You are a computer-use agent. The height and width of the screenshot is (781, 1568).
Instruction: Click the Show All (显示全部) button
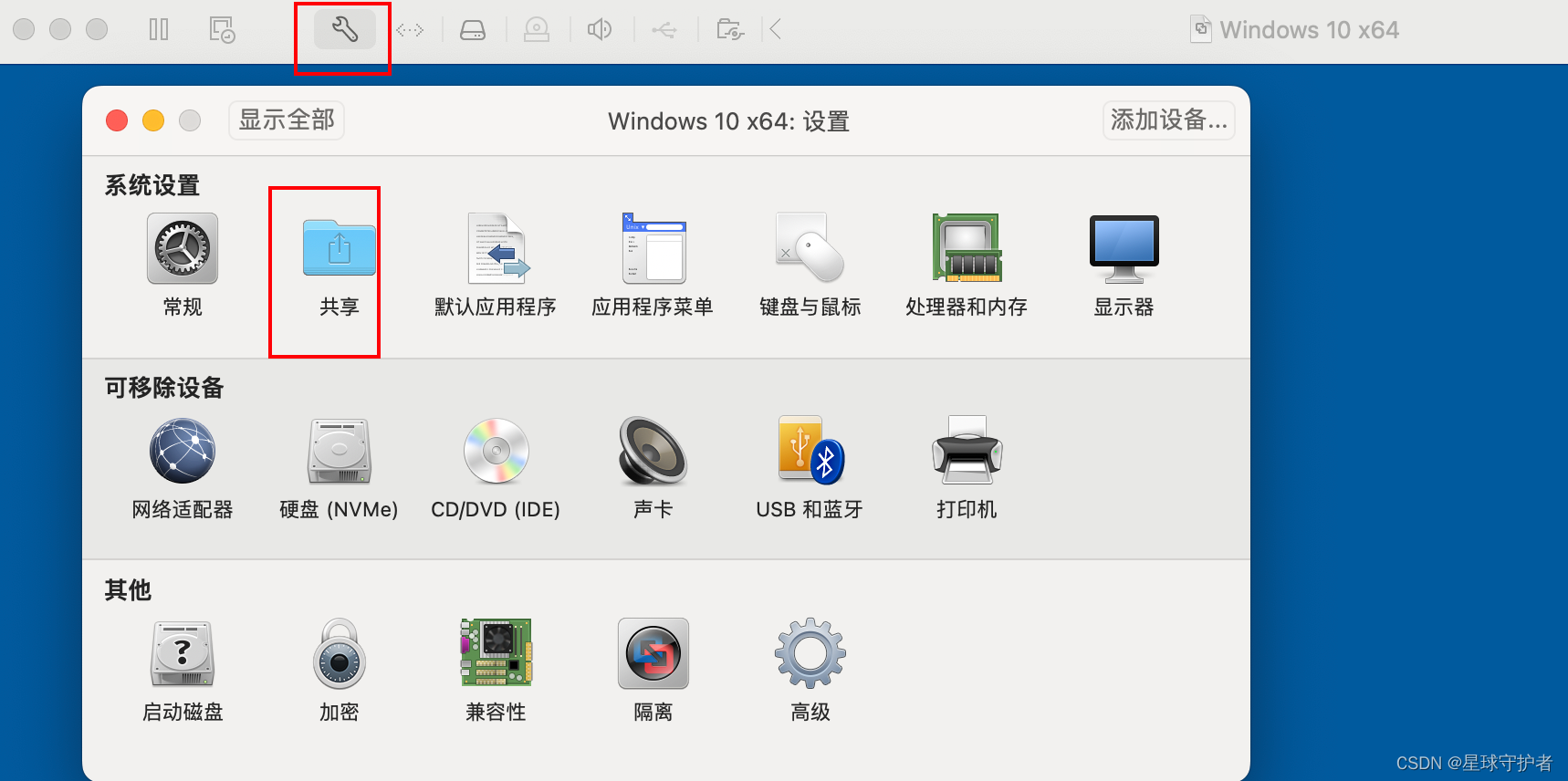[287, 120]
